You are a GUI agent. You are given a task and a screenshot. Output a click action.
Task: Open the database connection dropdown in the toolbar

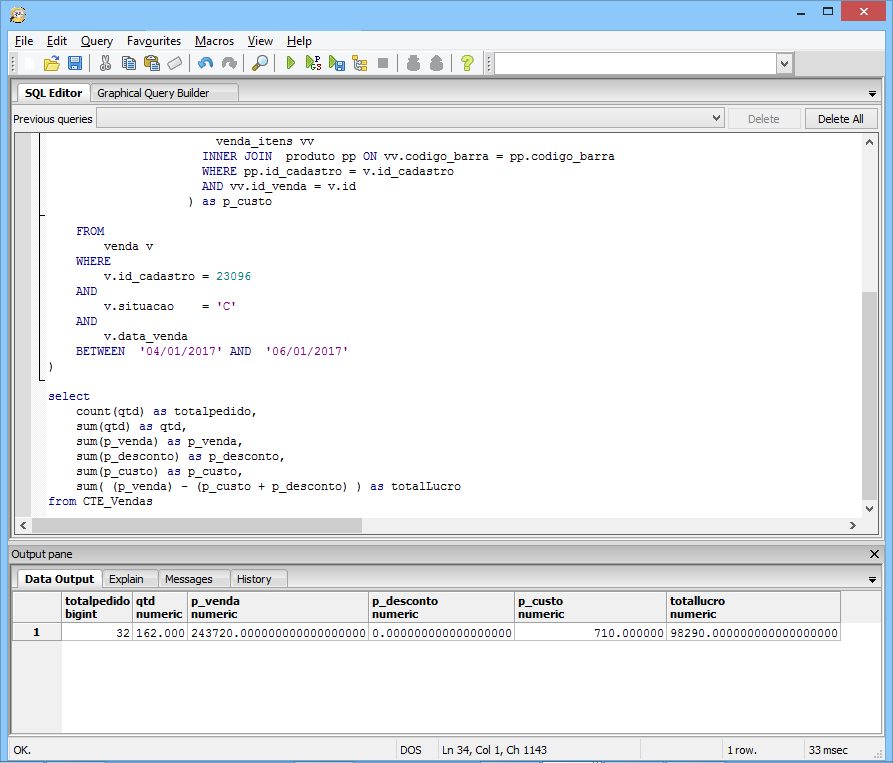tap(784, 63)
